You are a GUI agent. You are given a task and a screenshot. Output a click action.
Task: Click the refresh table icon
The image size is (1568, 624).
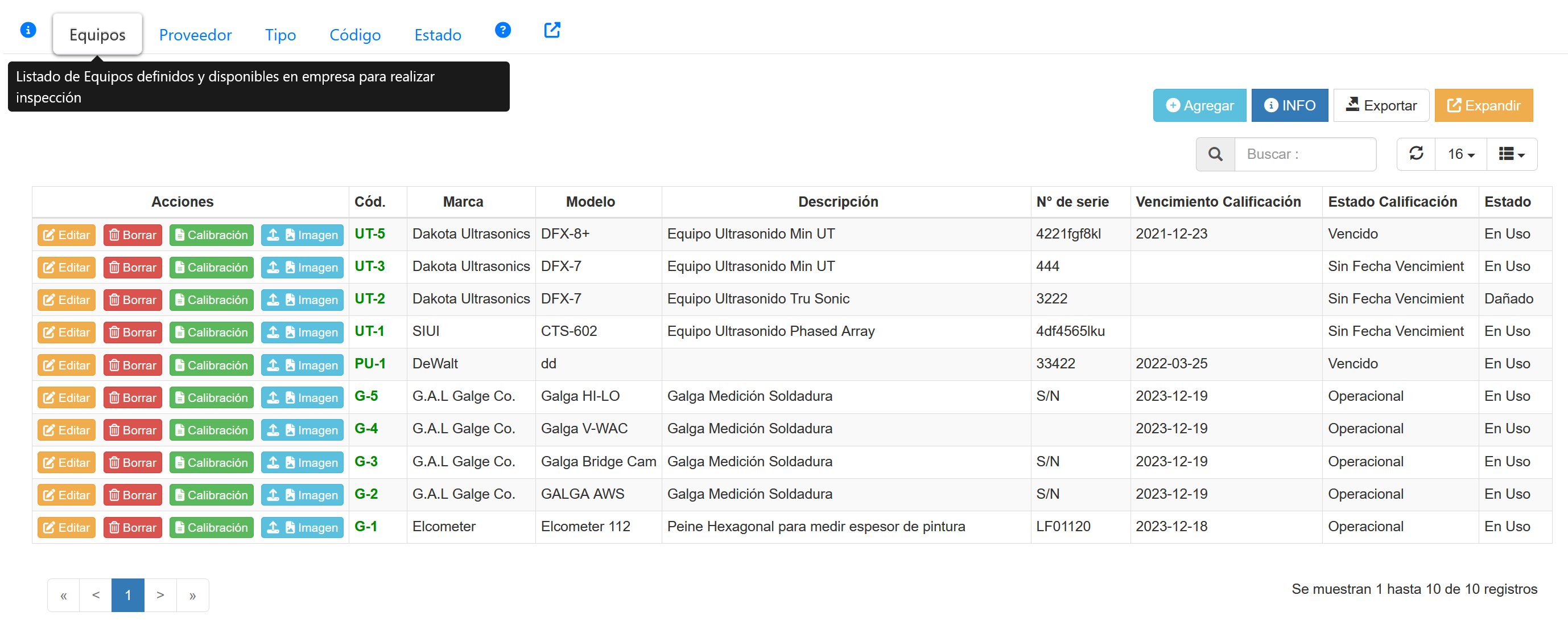[x=1416, y=154]
